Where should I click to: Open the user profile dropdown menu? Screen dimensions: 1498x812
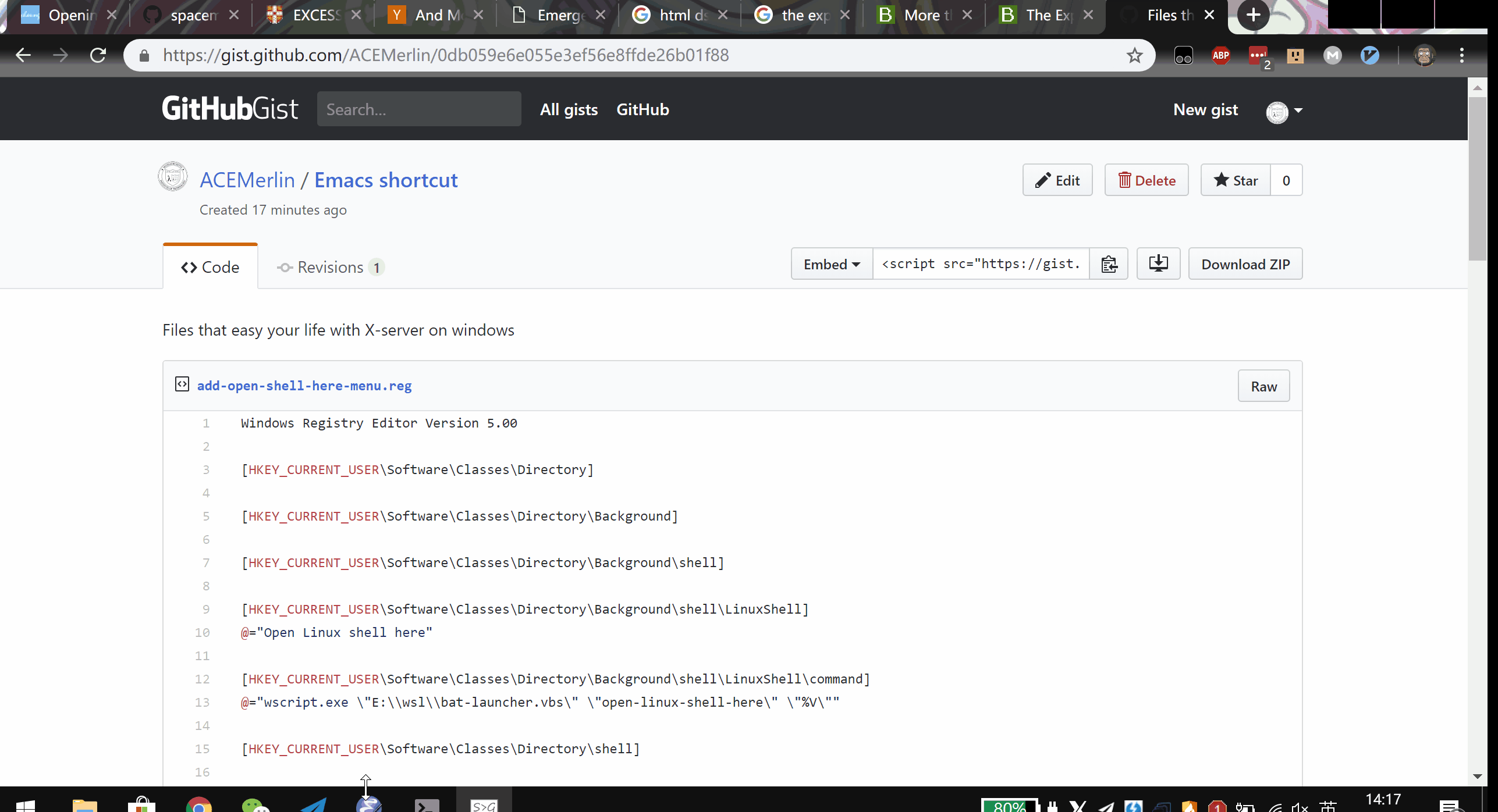click(x=1284, y=111)
